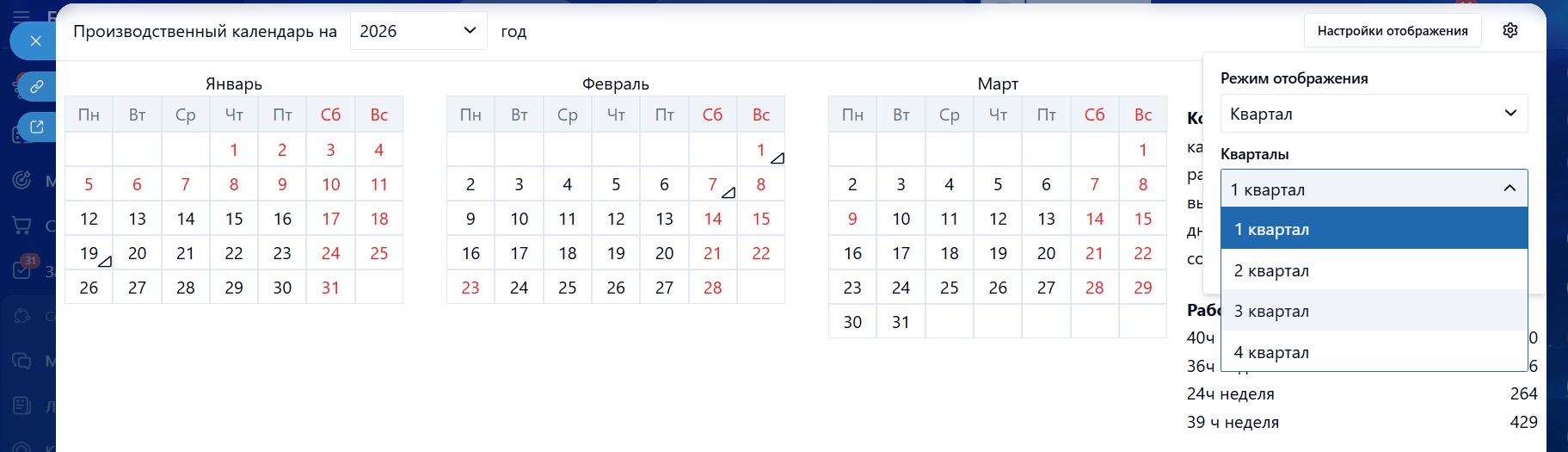This screenshot has height=452, width=1568.
Task: Select March 25 in the calendar
Action: pyautogui.click(x=950, y=288)
